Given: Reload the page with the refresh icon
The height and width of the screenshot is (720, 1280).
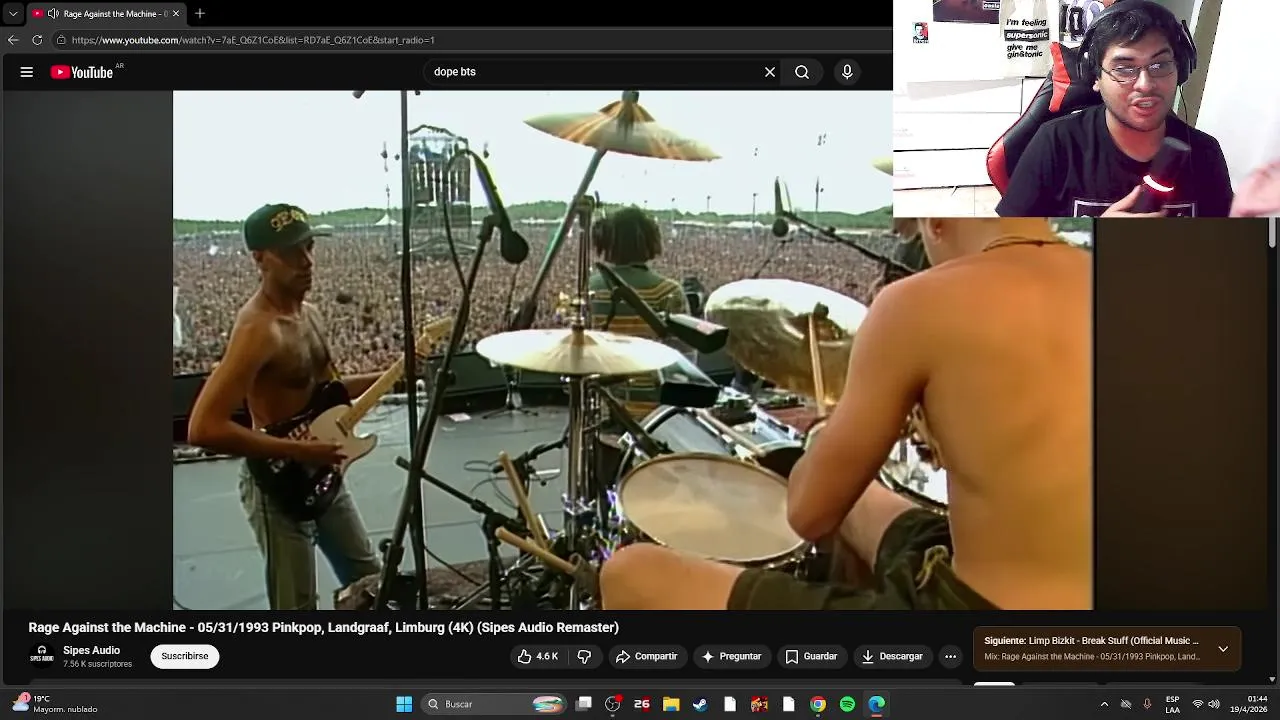Looking at the screenshot, I should click(x=37, y=40).
